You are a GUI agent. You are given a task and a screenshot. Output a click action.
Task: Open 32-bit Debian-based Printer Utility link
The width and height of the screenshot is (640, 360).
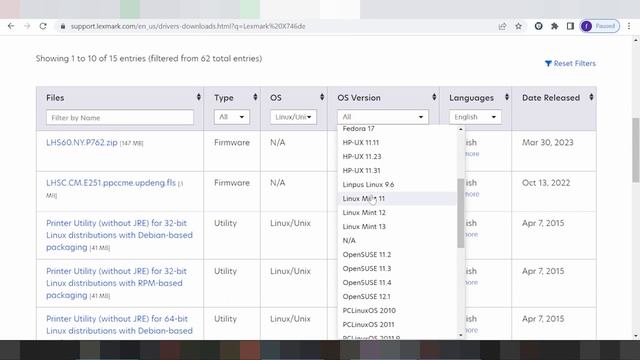coord(119,235)
